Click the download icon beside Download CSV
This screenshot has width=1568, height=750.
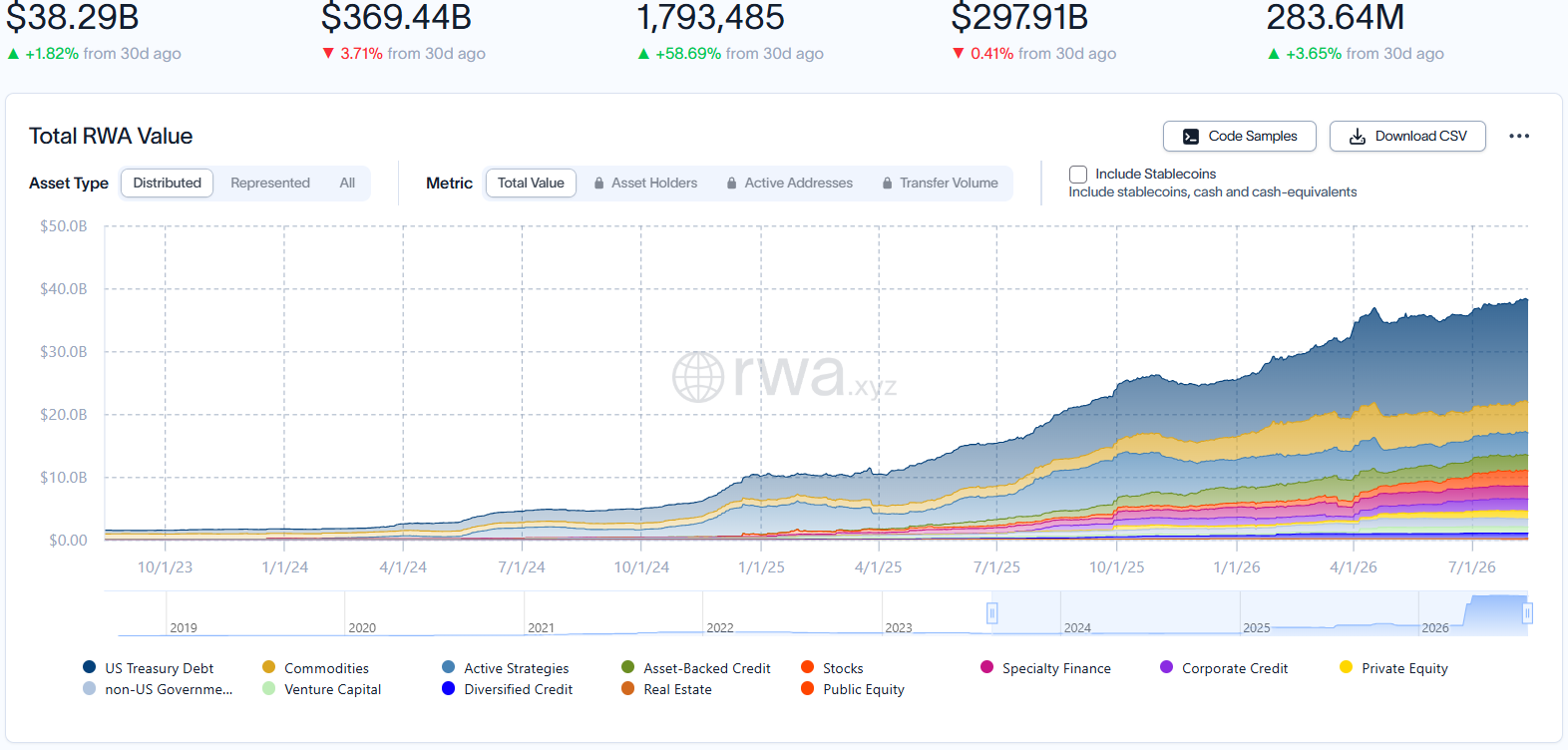(x=1358, y=137)
